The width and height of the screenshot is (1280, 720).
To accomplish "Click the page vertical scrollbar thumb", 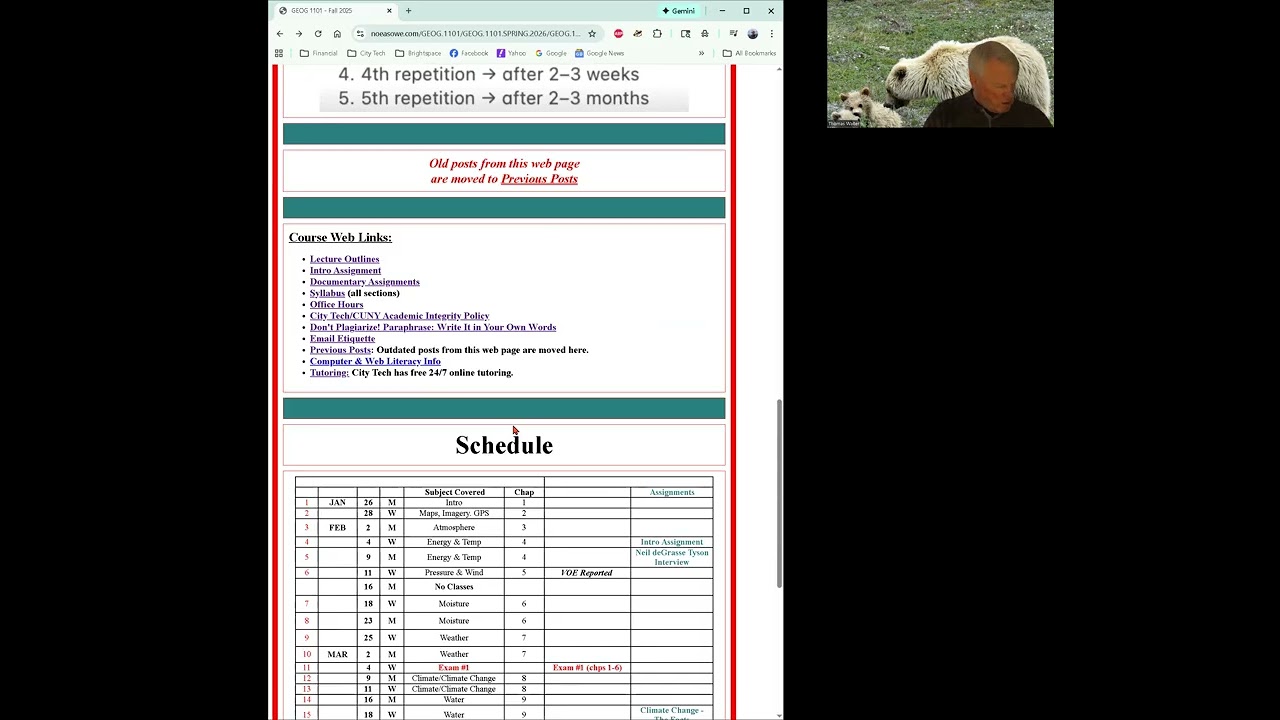I will pos(779,493).
